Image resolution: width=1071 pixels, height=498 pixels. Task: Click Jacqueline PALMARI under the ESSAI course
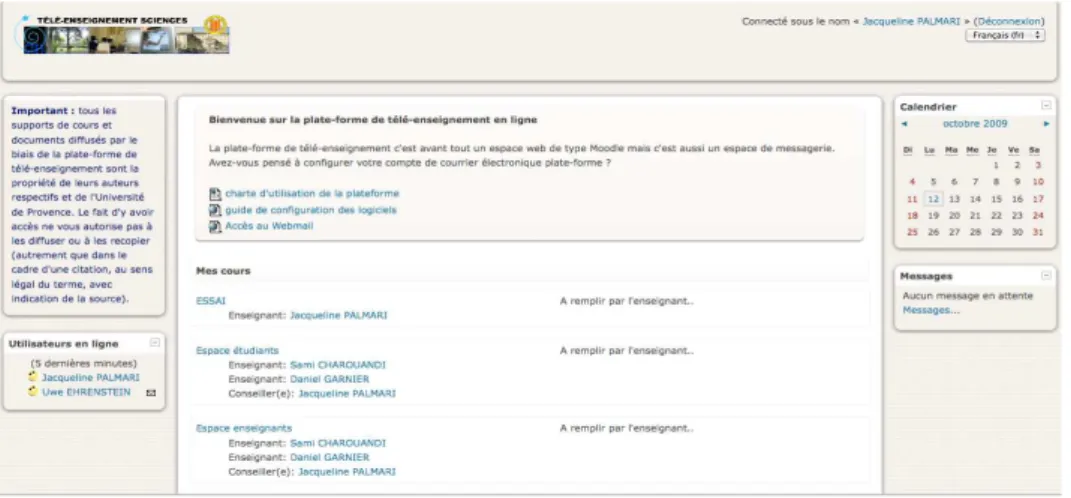coord(338,316)
